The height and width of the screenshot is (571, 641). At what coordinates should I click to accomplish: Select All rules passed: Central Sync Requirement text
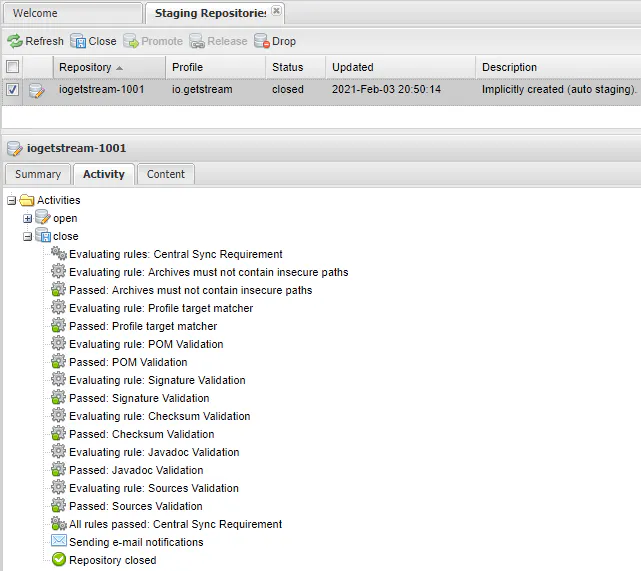(x=176, y=524)
